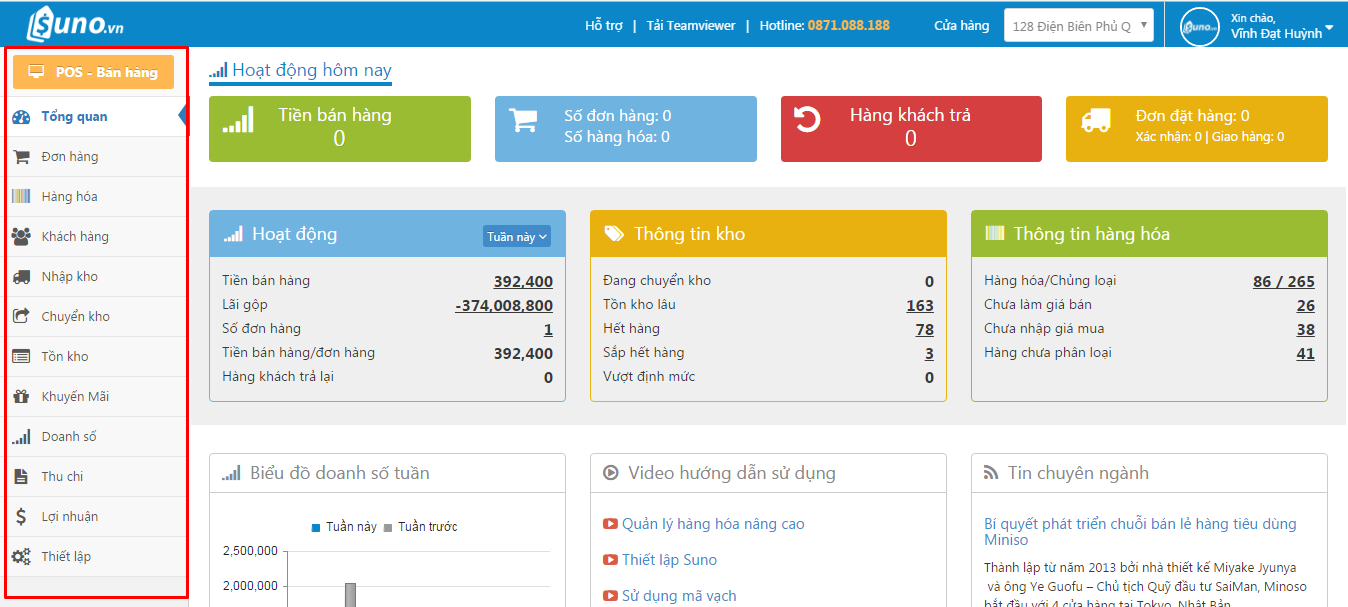Click the RSS icon beside Tin chuyên ngành
Image resolution: width=1348 pixels, height=607 pixels.
991,473
